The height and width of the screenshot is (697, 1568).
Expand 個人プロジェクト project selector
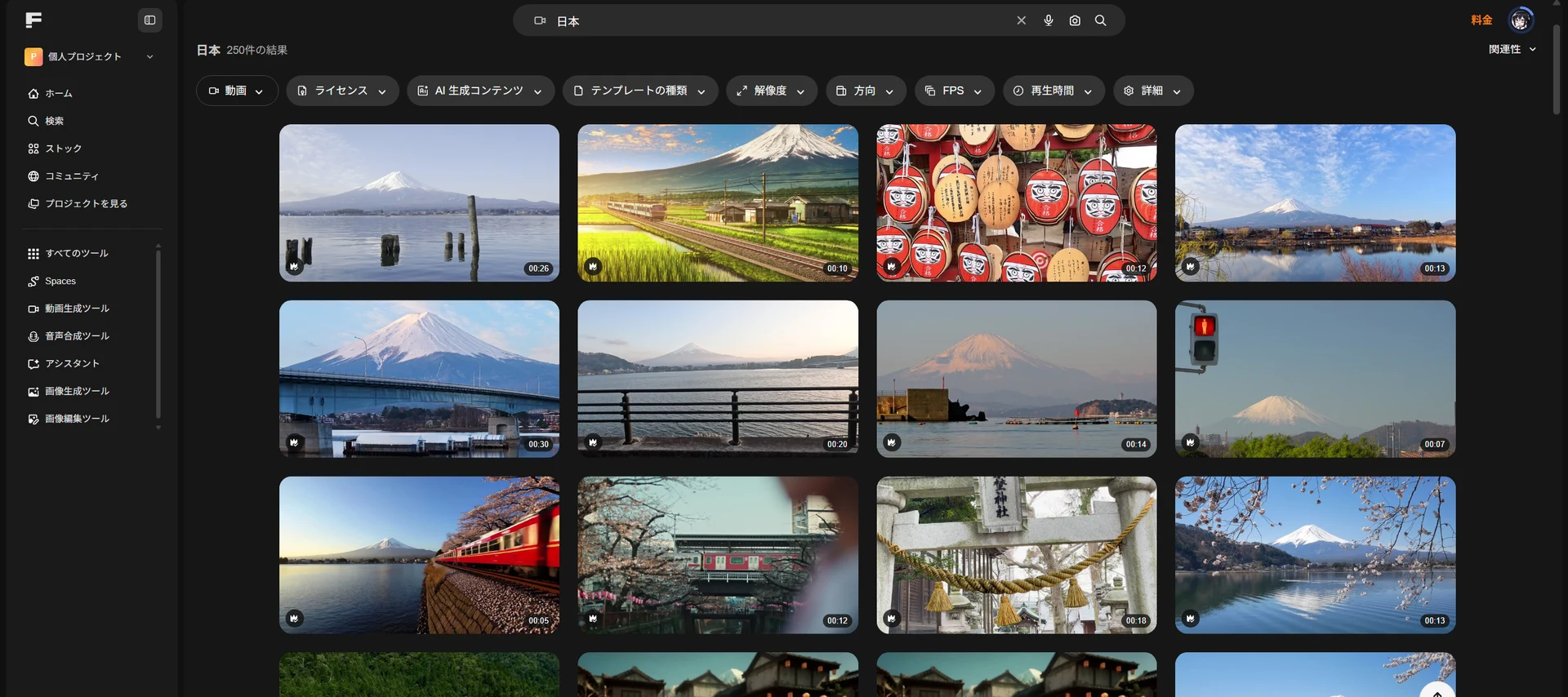click(90, 56)
